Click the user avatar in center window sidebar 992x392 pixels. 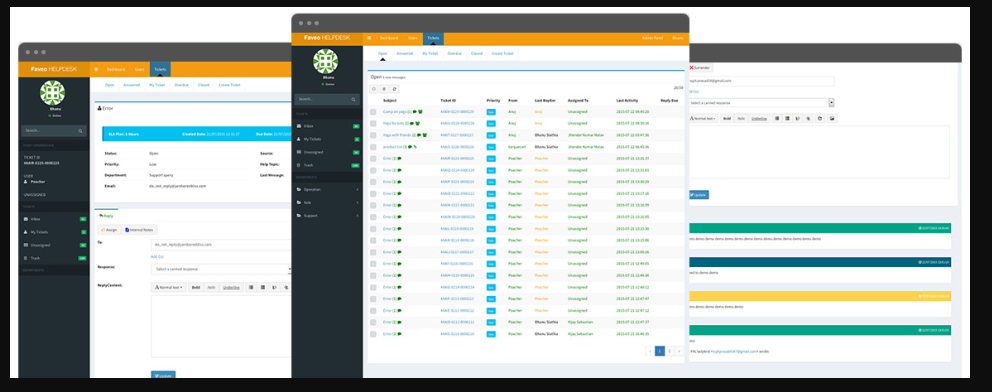pos(326,61)
